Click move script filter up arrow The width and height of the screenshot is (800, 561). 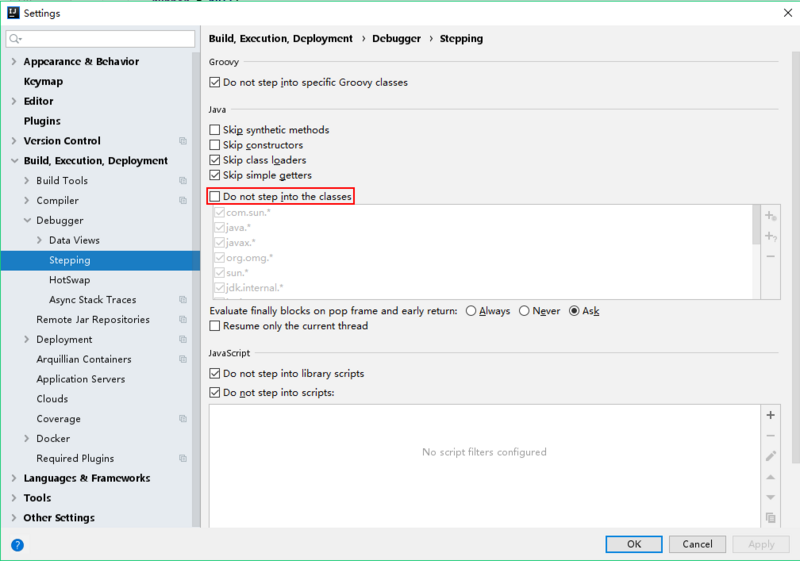[x=770, y=477]
